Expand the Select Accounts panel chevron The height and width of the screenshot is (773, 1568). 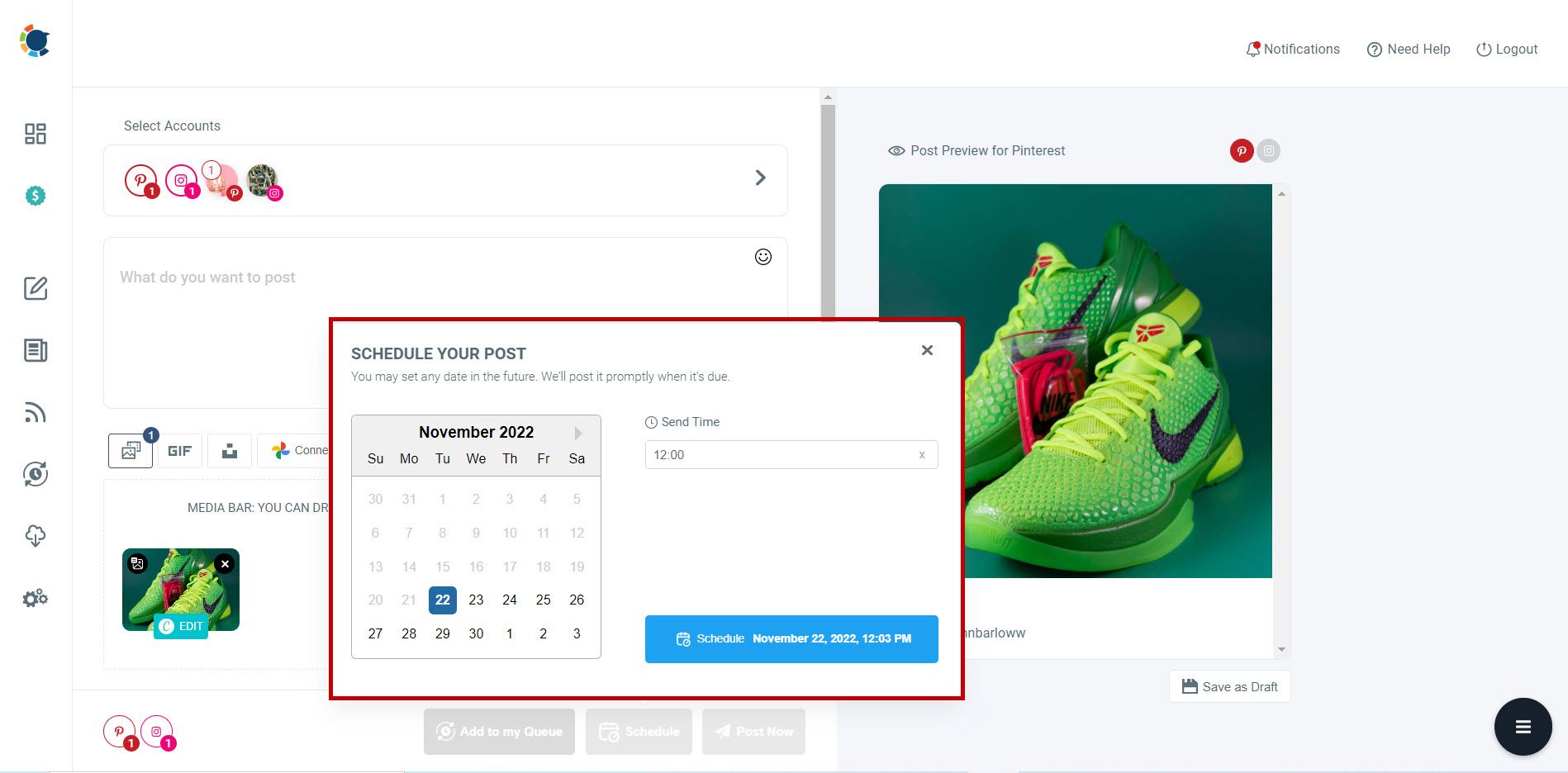759,178
